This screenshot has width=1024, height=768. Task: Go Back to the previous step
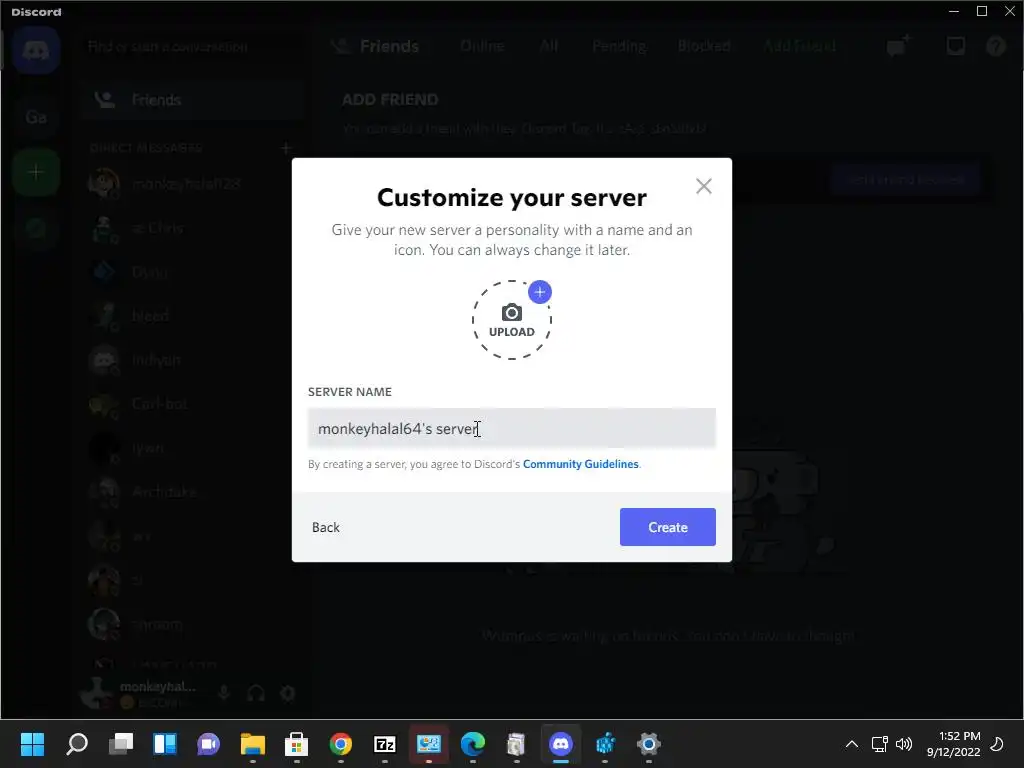click(325, 527)
